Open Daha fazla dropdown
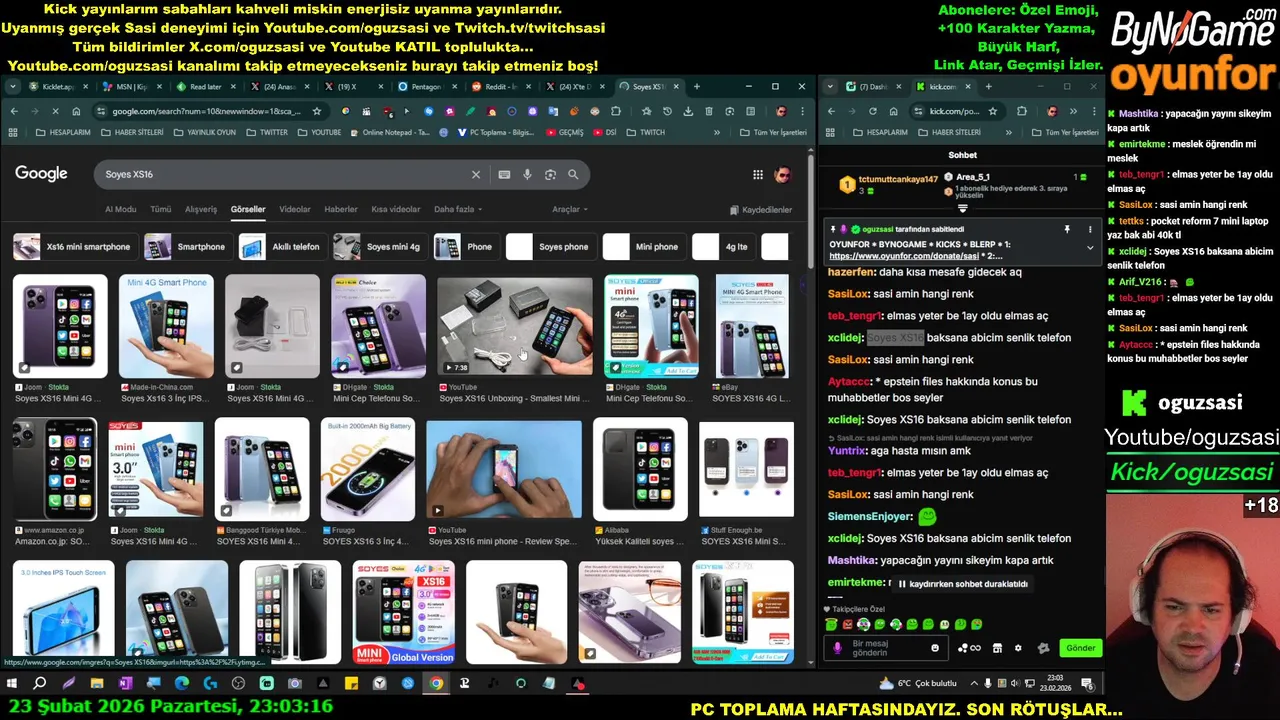This screenshot has width=1280, height=720. pyautogui.click(x=458, y=209)
